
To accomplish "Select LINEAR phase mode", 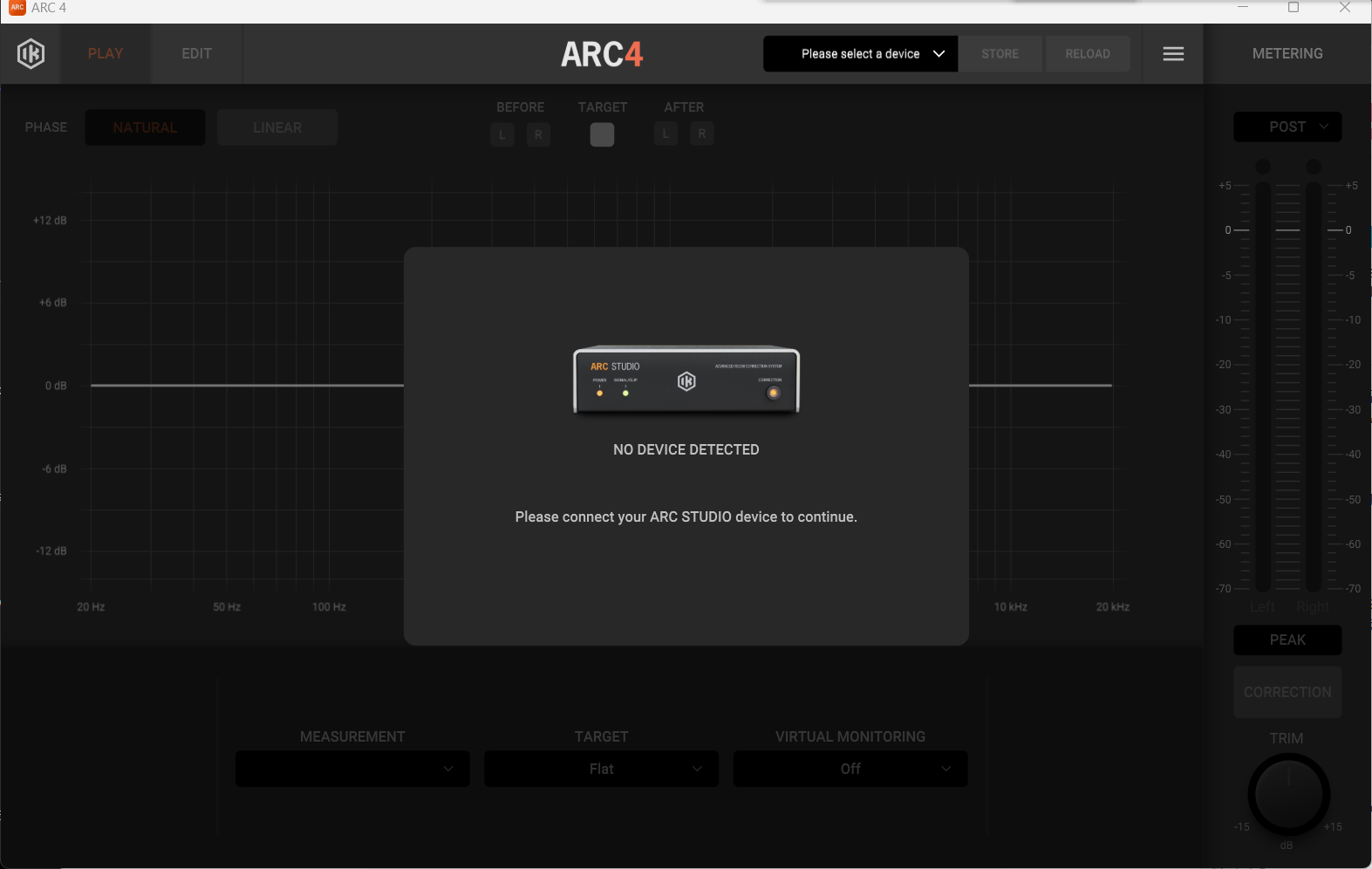I will click(277, 127).
